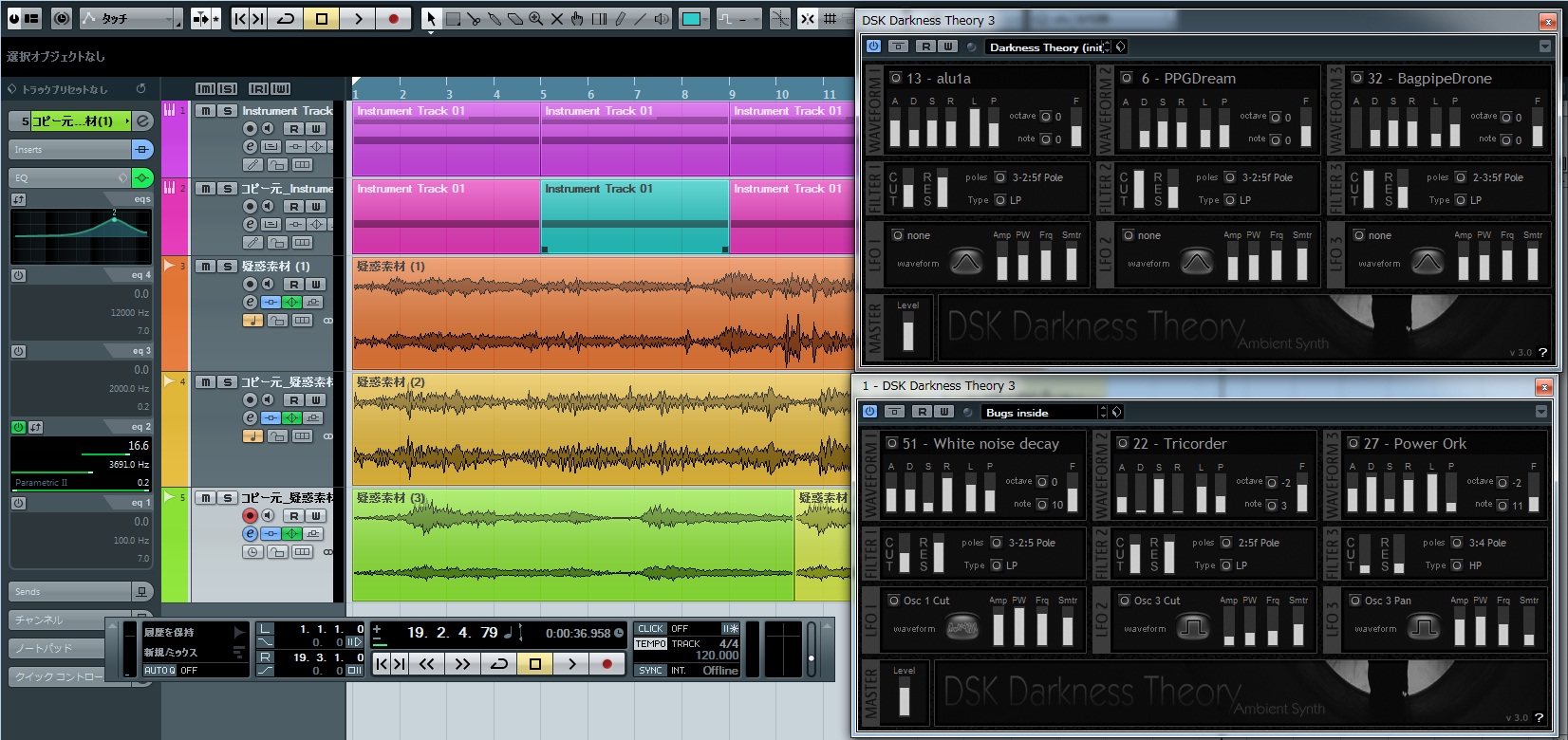Mute Instrument Track 01 on track 1
The height and width of the screenshot is (740, 1568).
tap(205, 111)
